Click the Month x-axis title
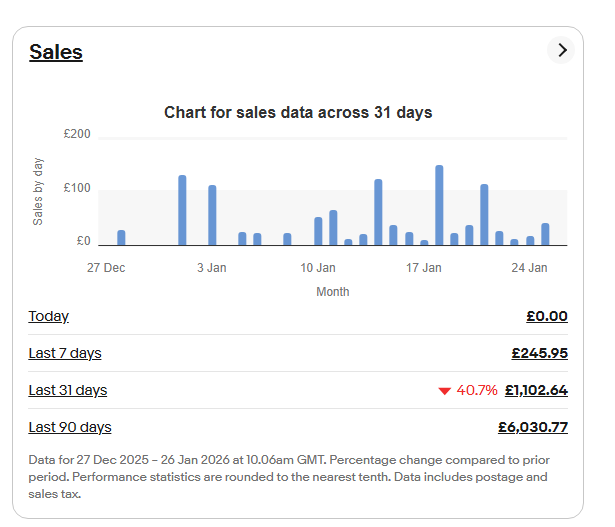This screenshot has width=615, height=527. pyautogui.click(x=333, y=292)
